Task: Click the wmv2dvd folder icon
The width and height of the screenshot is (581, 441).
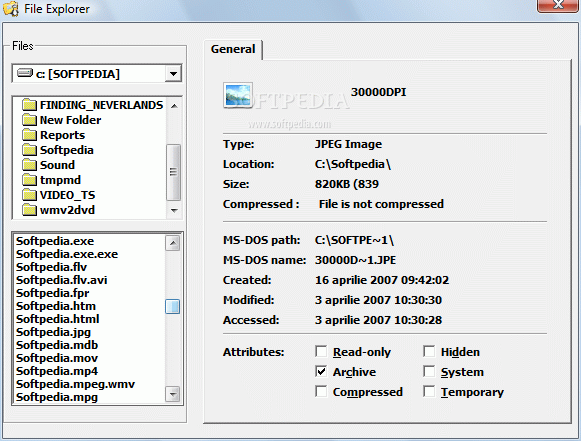Action: (29, 210)
